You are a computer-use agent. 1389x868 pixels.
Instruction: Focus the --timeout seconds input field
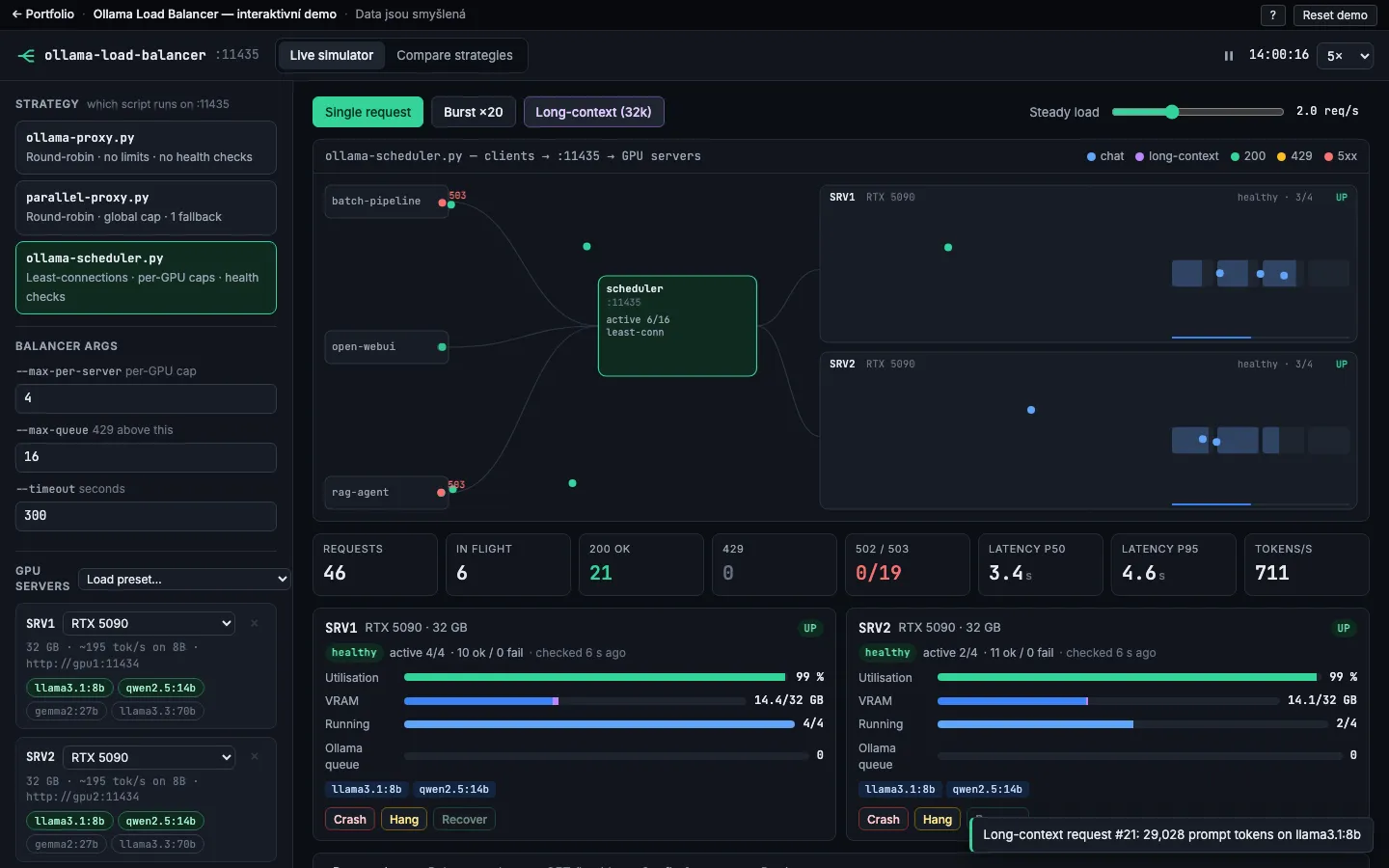click(x=146, y=516)
